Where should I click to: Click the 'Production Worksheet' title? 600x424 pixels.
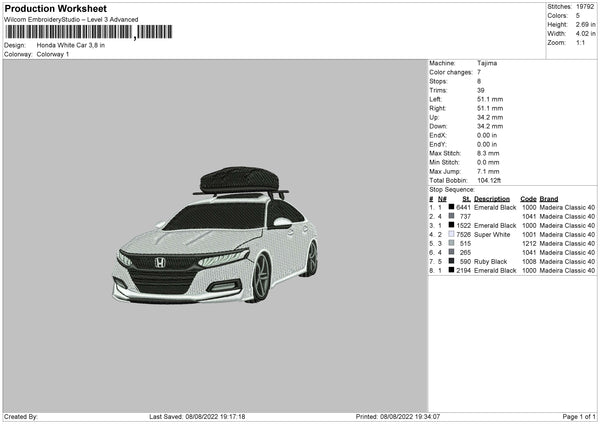coord(55,9)
